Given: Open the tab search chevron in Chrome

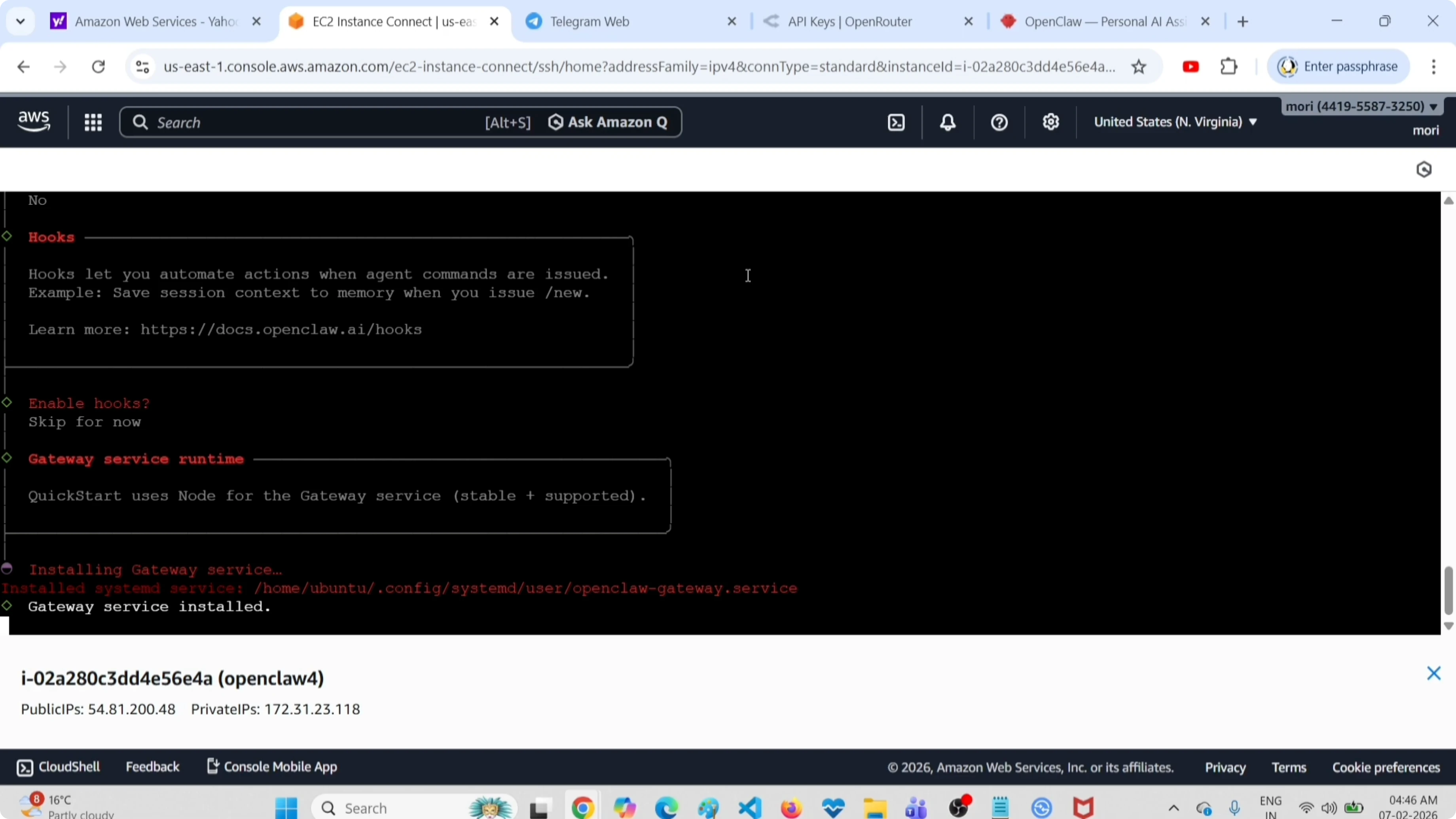Looking at the screenshot, I should [20, 21].
